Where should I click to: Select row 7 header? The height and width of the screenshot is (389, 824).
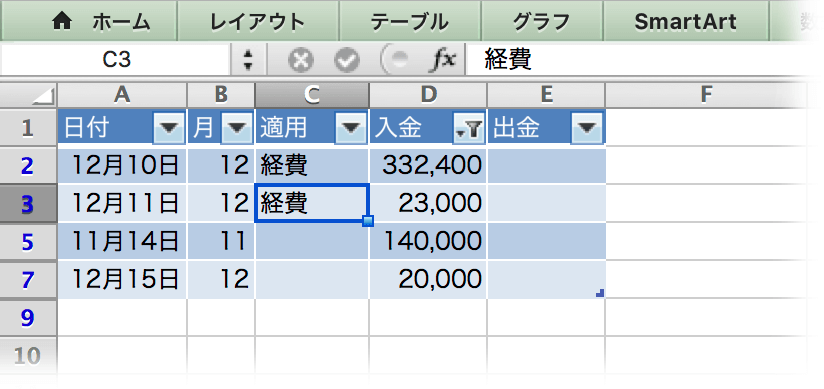(28, 279)
